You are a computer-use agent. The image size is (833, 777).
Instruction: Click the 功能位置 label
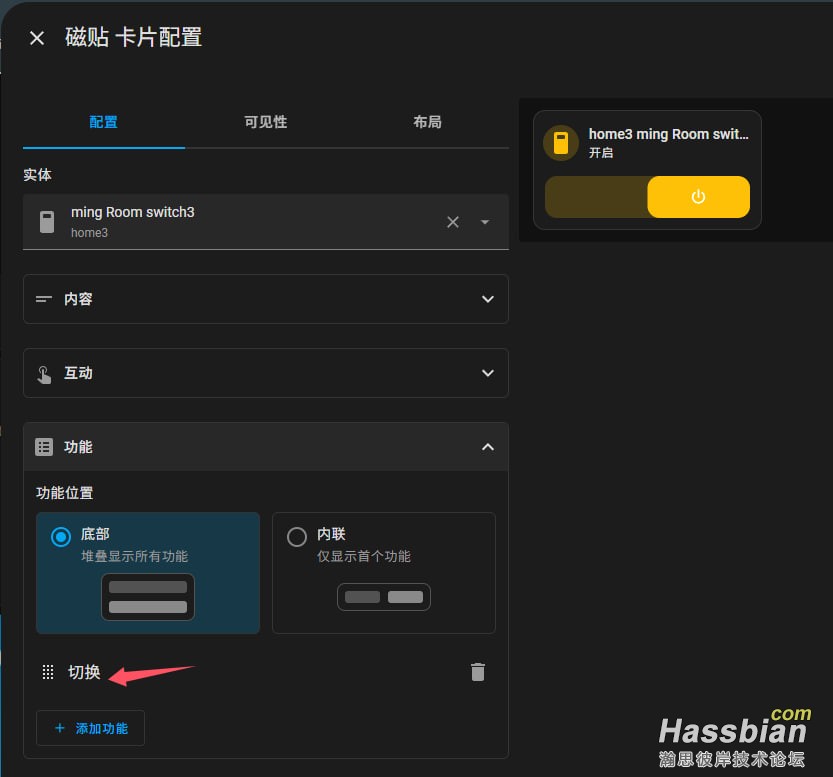(64, 493)
